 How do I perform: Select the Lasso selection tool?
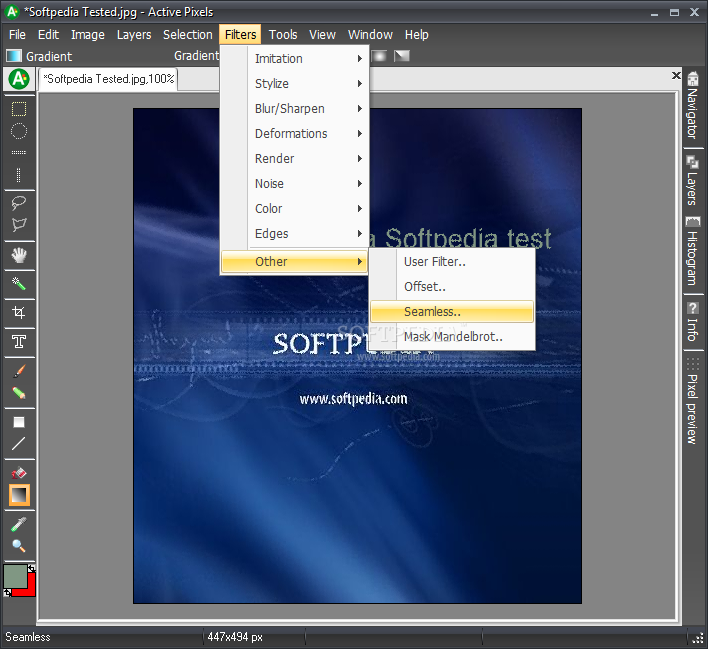pos(19,203)
